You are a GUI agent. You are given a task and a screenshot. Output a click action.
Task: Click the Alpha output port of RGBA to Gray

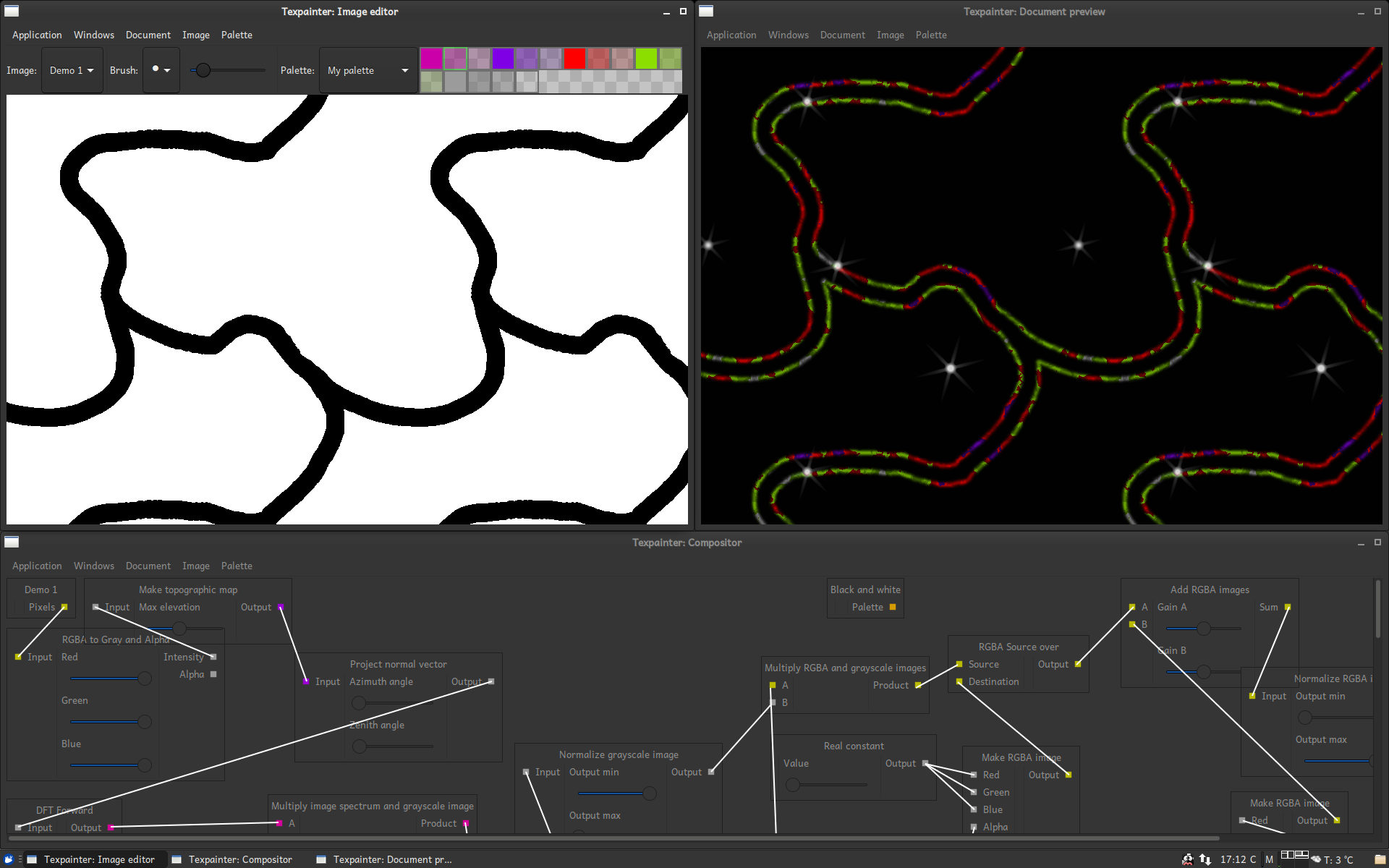tap(213, 674)
